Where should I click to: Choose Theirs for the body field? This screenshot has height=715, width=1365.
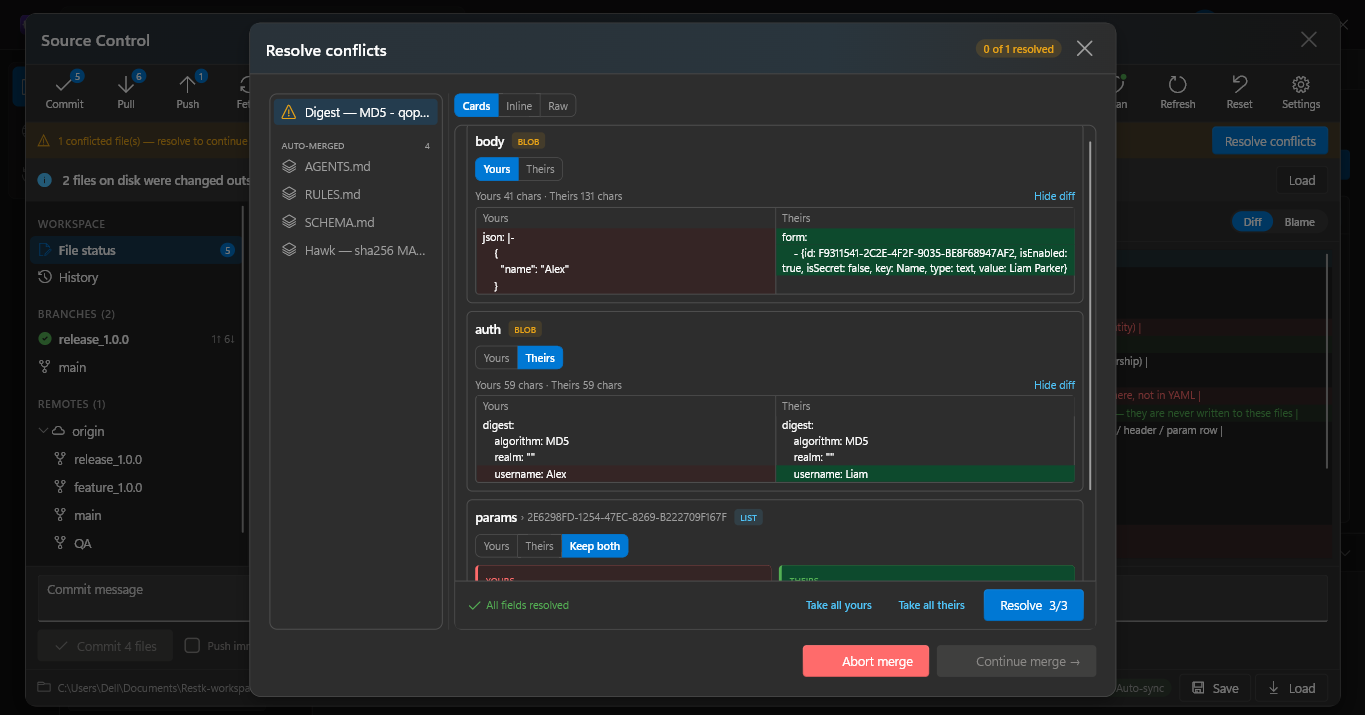540,169
